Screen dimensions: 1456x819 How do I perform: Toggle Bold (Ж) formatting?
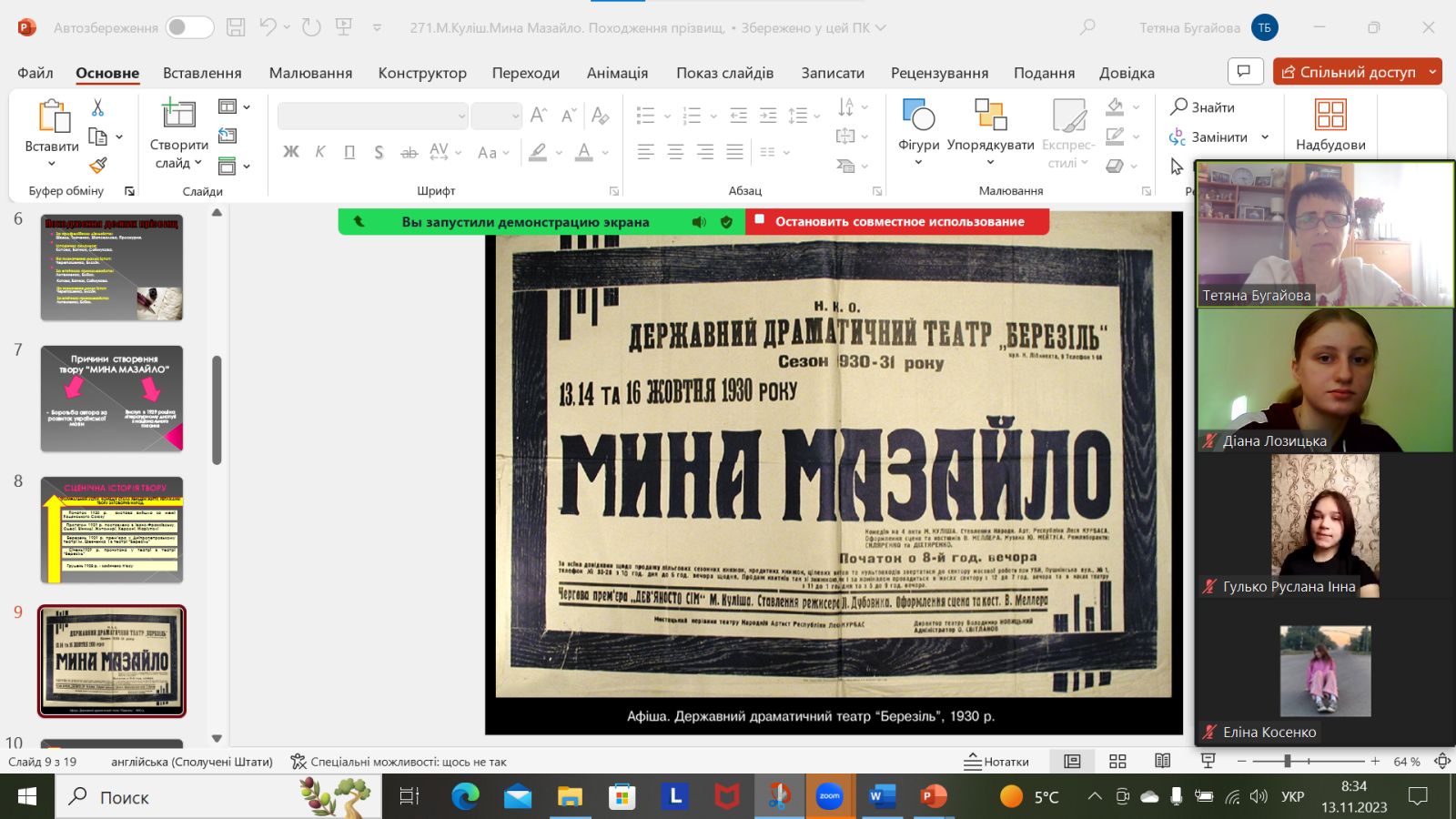click(x=291, y=152)
